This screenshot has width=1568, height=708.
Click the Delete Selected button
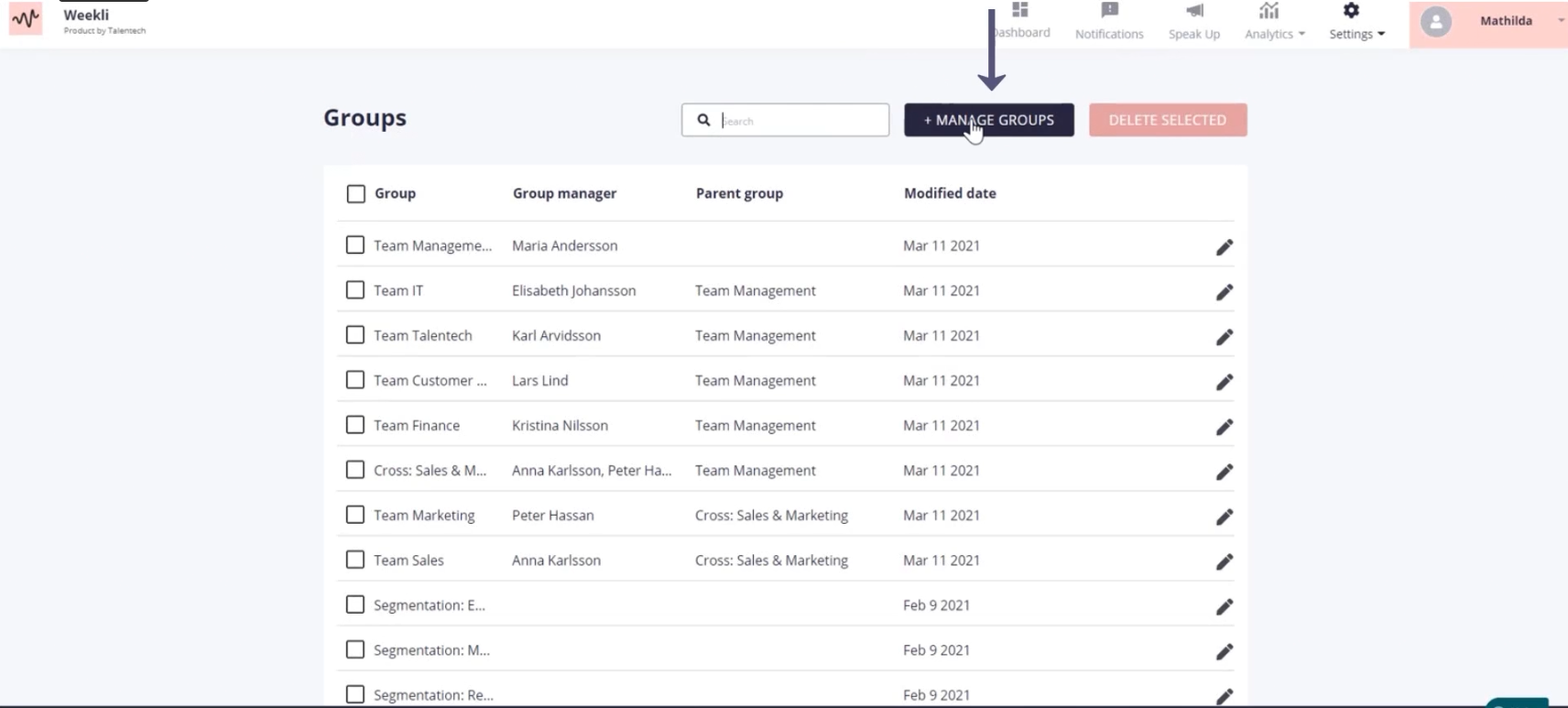1168,120
